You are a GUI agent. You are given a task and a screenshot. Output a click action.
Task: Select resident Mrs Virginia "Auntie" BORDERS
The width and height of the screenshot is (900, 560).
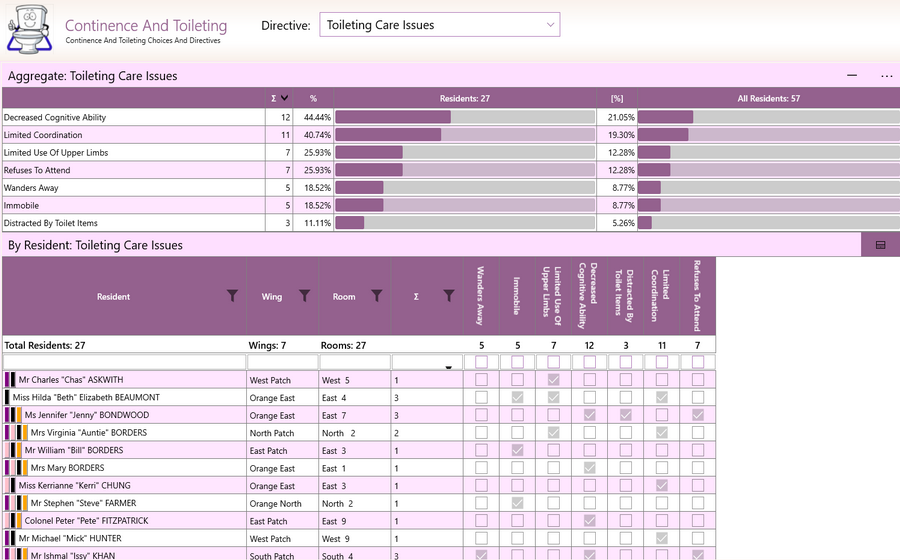pos(88,433)
